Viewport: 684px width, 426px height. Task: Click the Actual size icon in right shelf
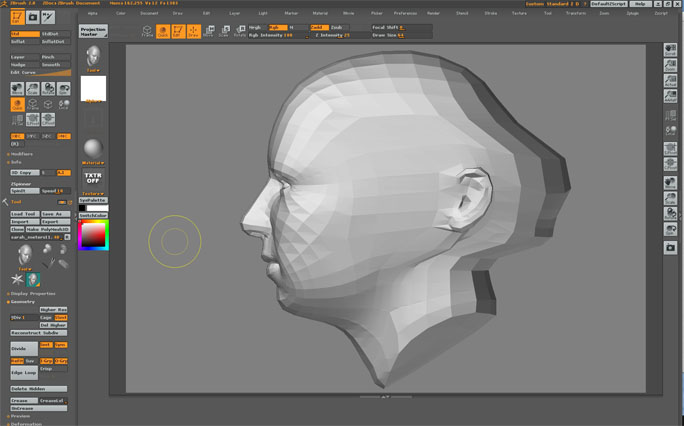click(x=670, y=81)
